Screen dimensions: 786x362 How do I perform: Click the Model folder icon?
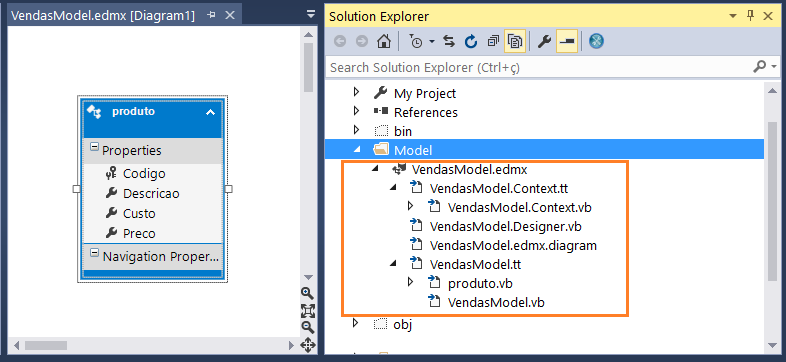pos(381,149)
